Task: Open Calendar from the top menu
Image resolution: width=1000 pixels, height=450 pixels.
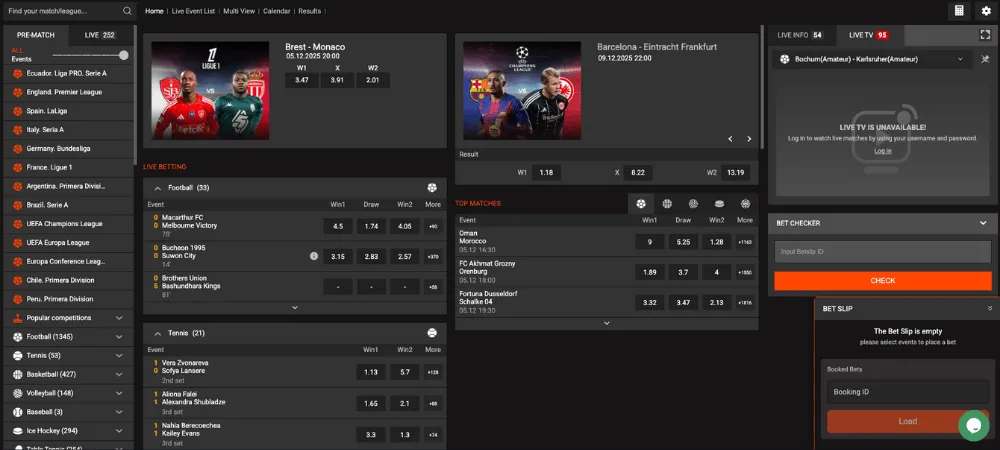Action: pos(277,11)
